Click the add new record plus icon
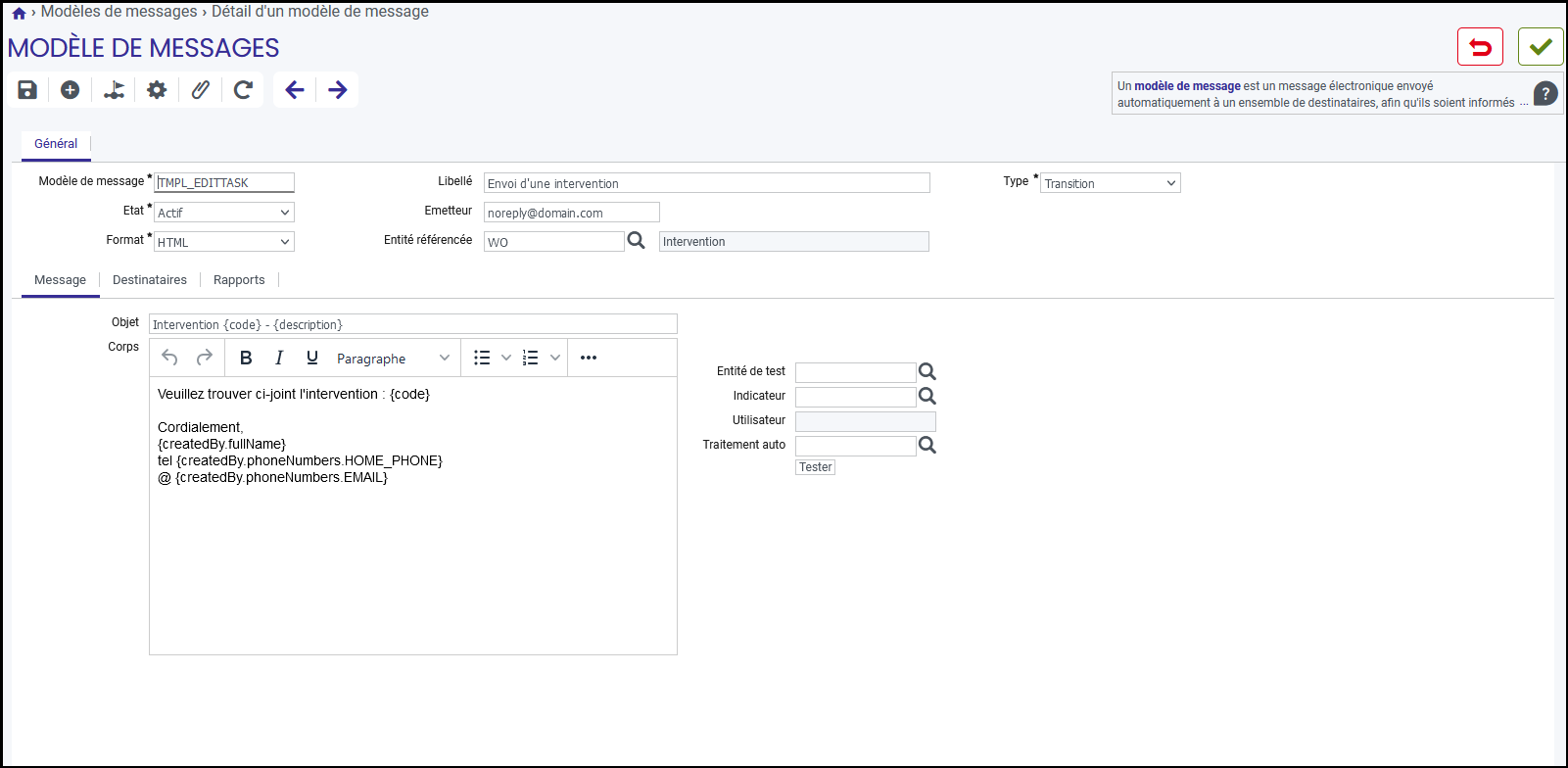 pos(70,90)
